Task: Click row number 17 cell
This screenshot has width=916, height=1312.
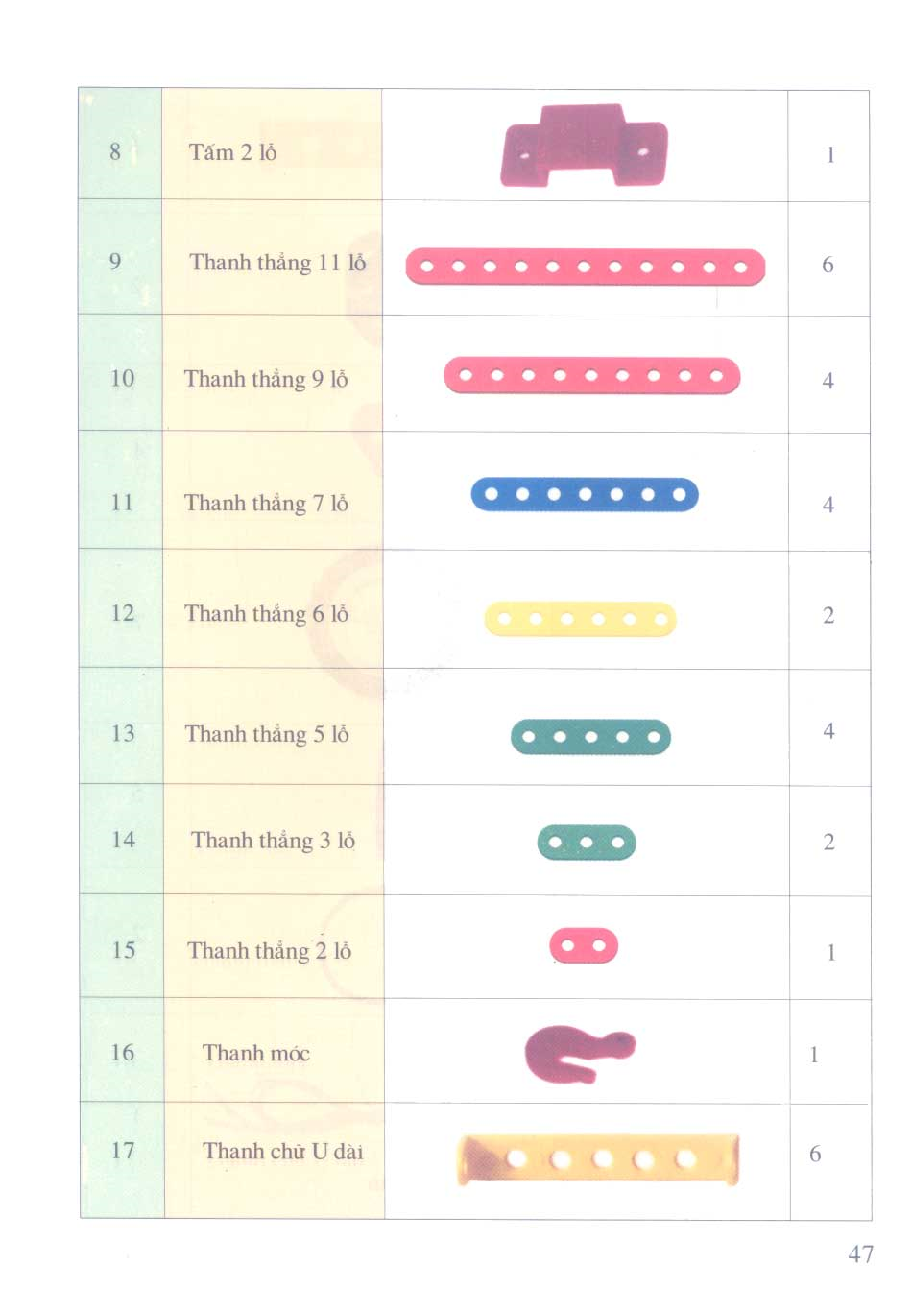Action: [121, 1160]
